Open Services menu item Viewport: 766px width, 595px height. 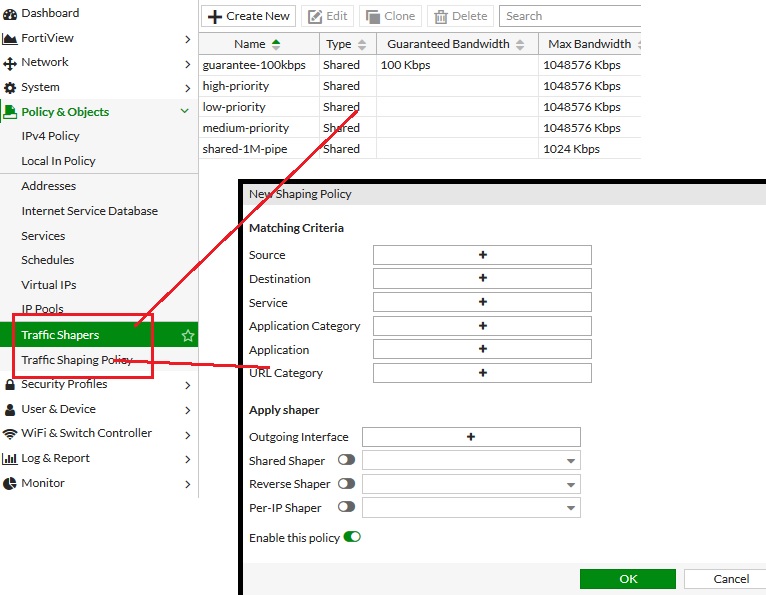43,236
